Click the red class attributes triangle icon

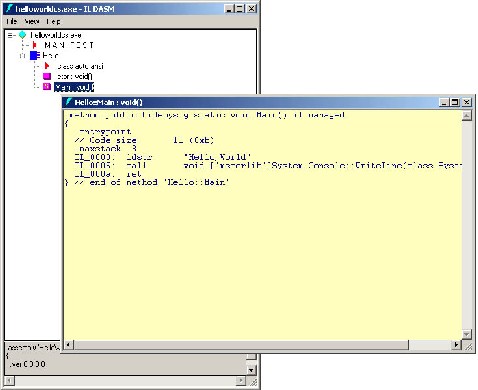(47, 66)
